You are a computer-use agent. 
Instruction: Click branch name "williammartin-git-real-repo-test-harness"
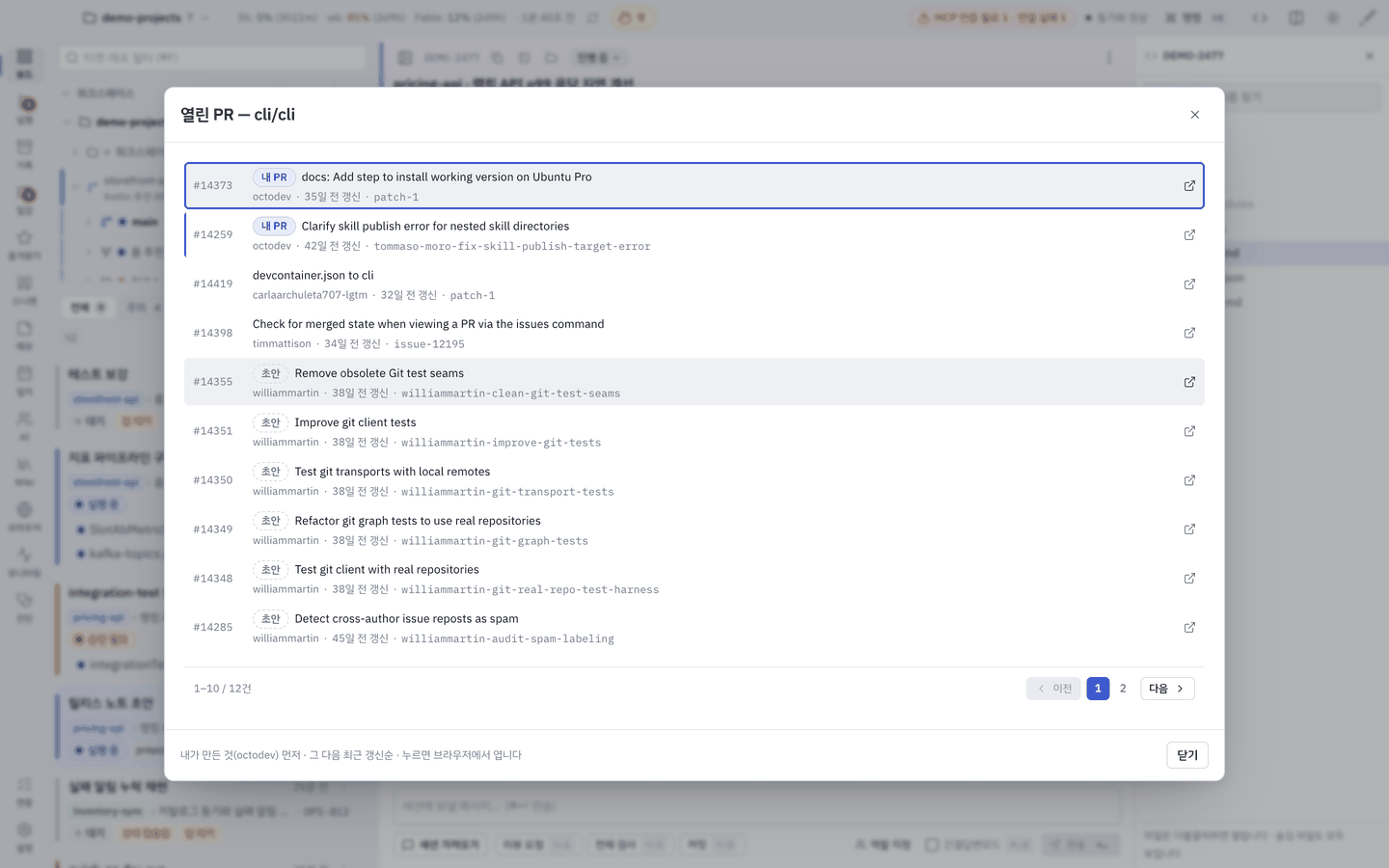point(531,590)
